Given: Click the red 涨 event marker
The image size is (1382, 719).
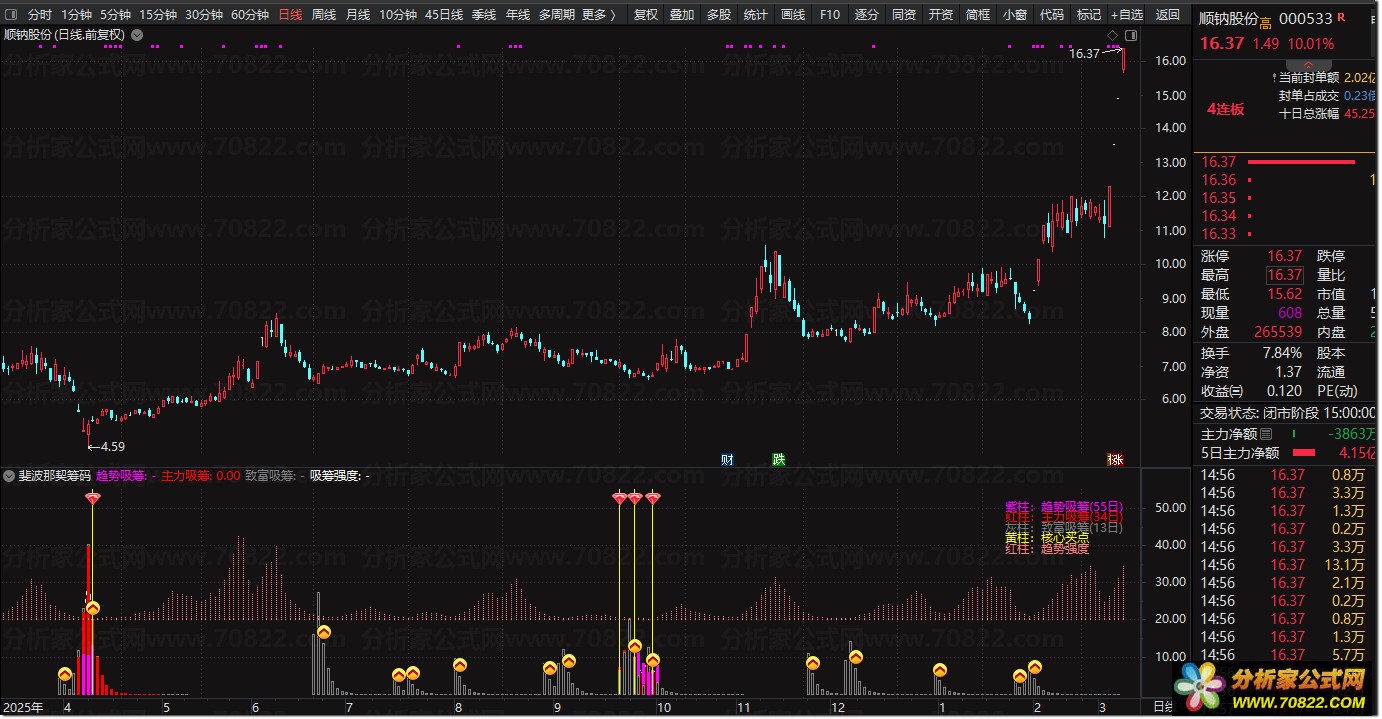Looking at the screenshot, I should [1115, 460].
